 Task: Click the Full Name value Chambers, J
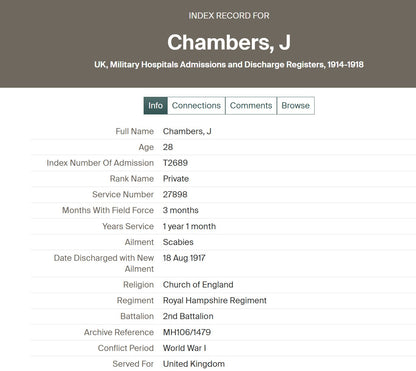[187, 131]
